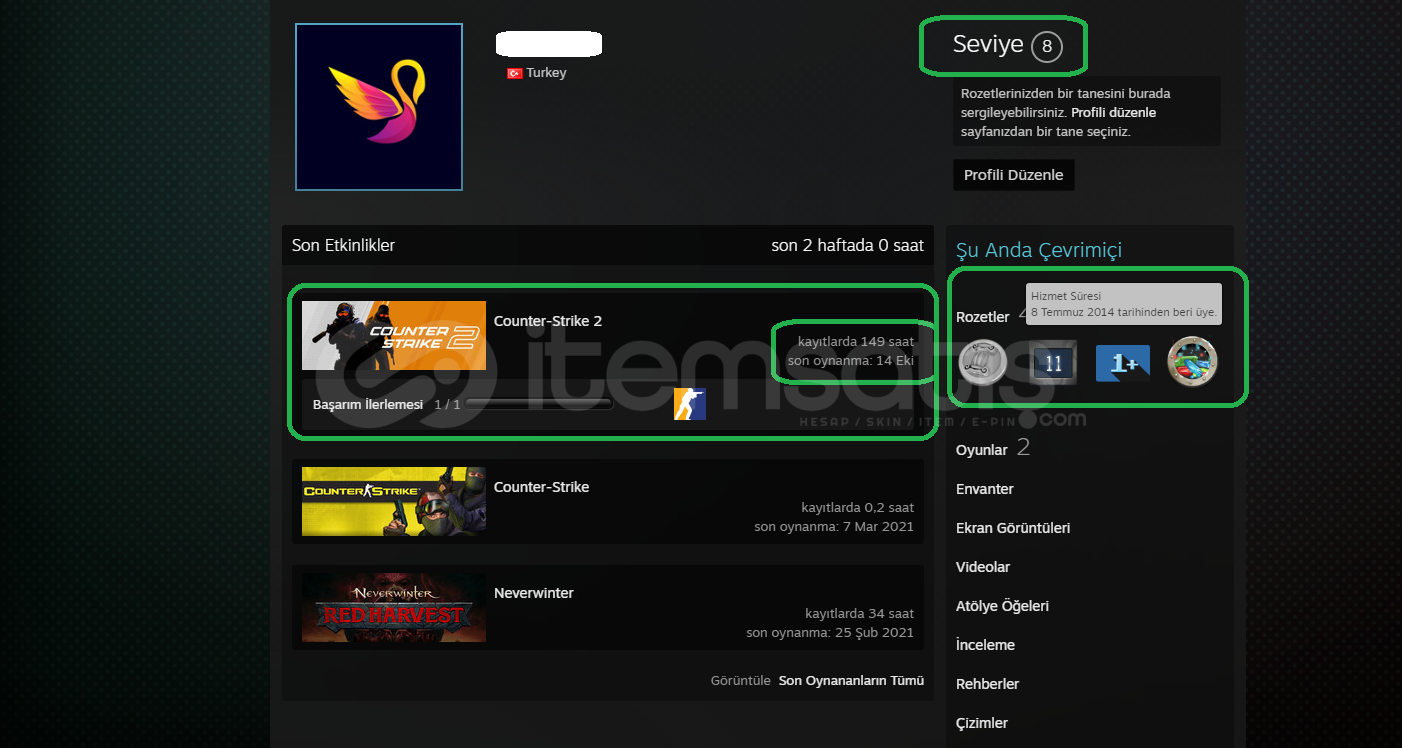Click the Neverwinter title link
This screenshot has height=748, width=1402.
(534, 593)
